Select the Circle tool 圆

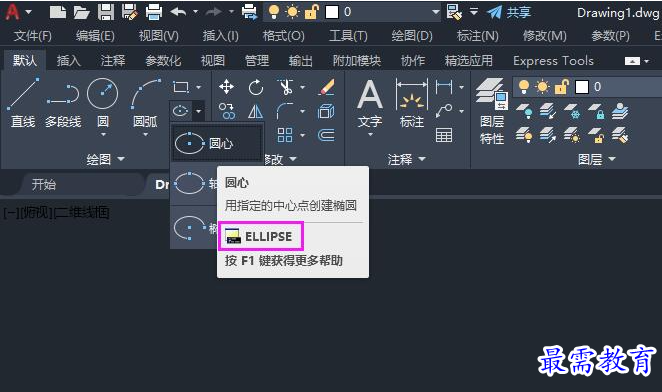tap(103, 103)
